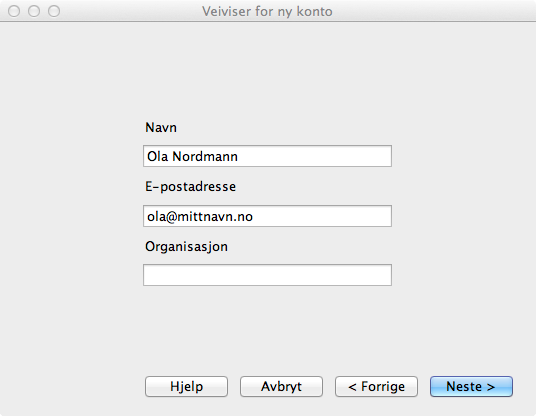Image resolution: width=536 pixels, height=416 pixels.
Task: Cancel the wizard with Avbryt
Action: click(281, 387)
